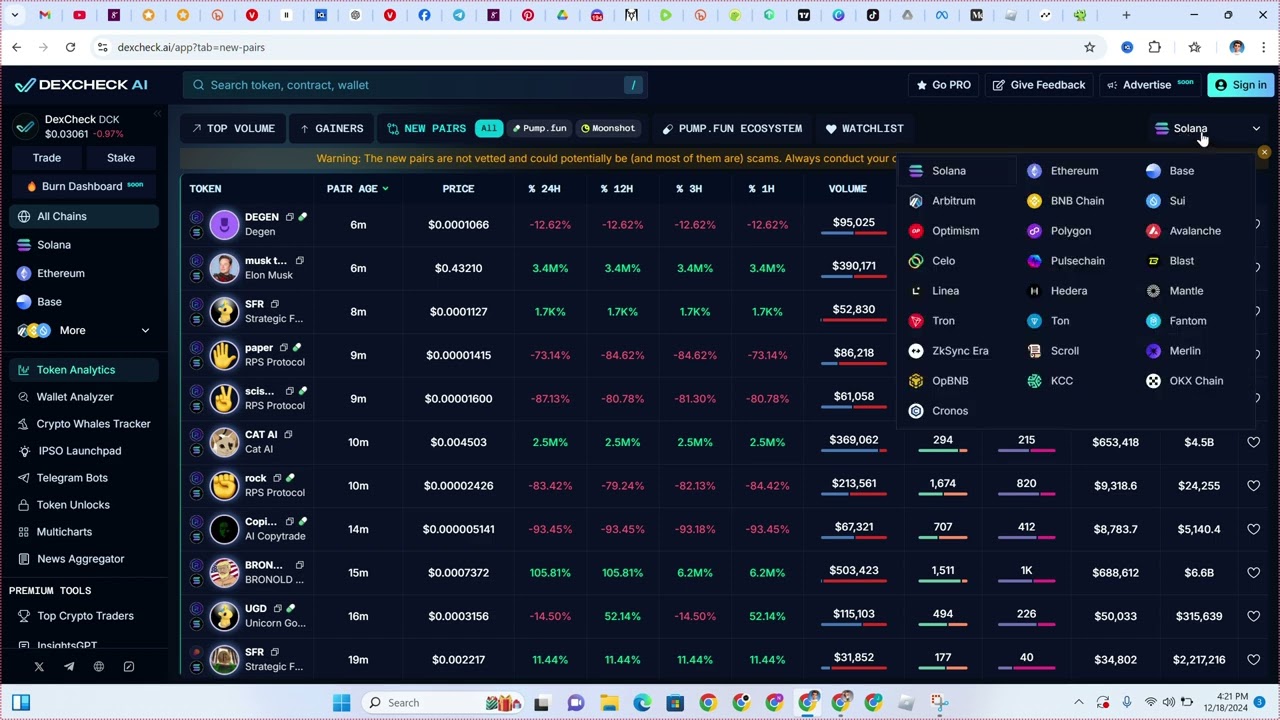Open the Top Volume tab

(233, 128)
